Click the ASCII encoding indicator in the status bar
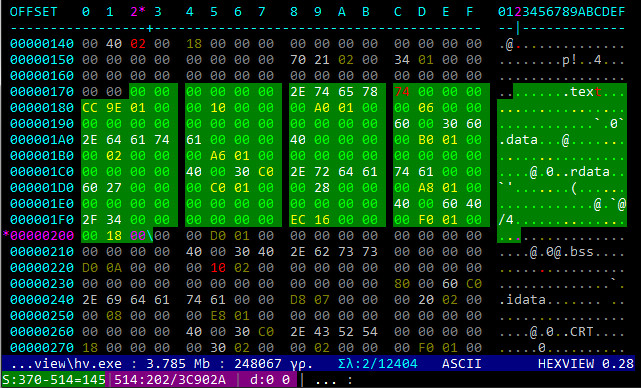The width and height of the screenshot is (641, 388). point(462,363)
